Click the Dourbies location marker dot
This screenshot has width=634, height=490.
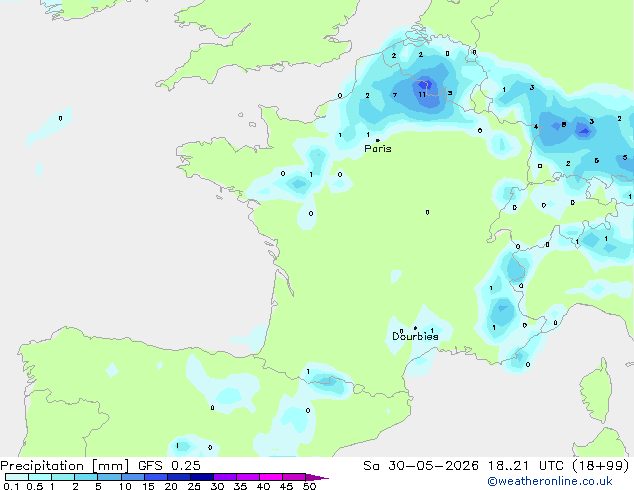pyautogui.click(x=415, y=328)
